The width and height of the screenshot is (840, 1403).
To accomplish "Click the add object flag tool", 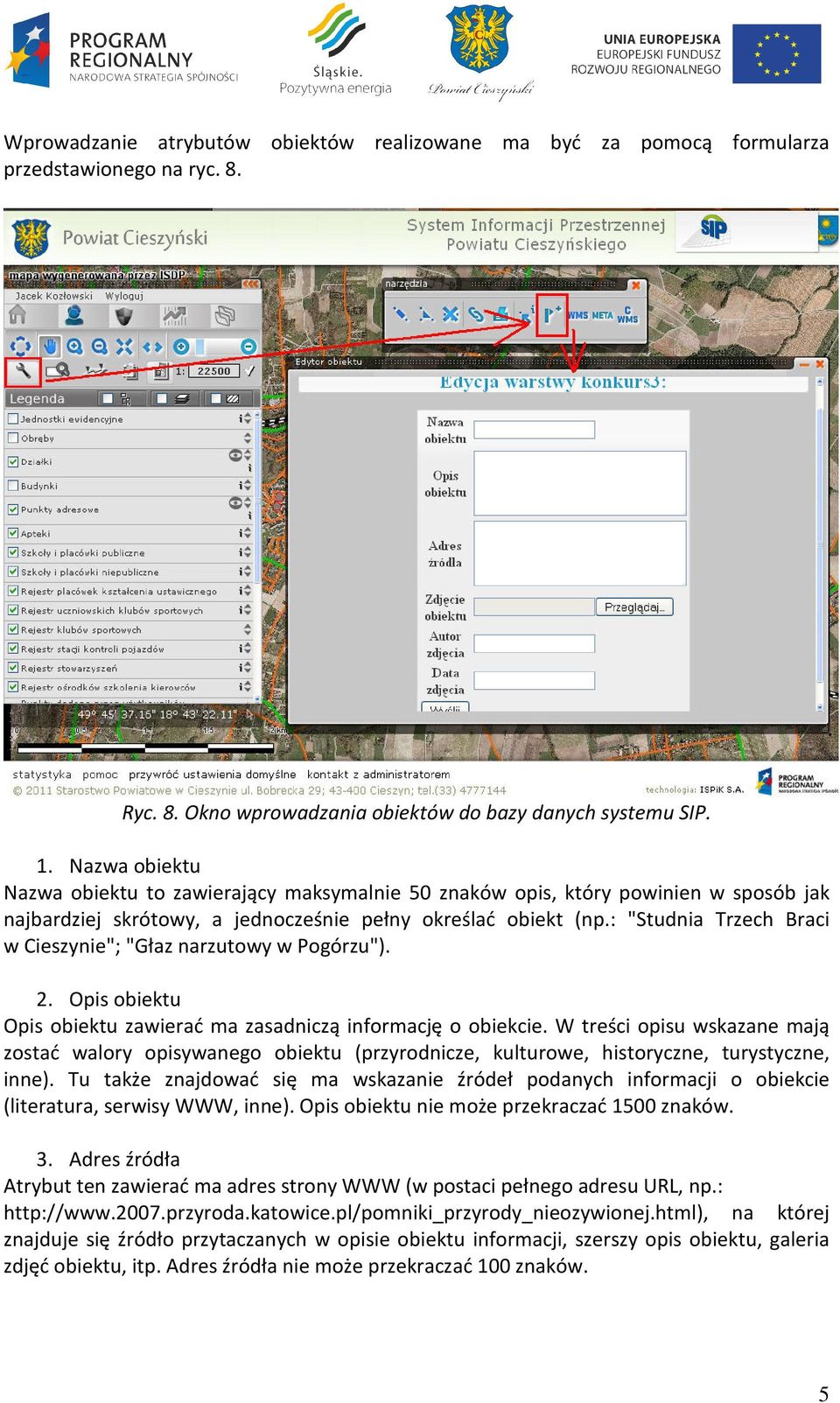I will [x=550, y=312].
